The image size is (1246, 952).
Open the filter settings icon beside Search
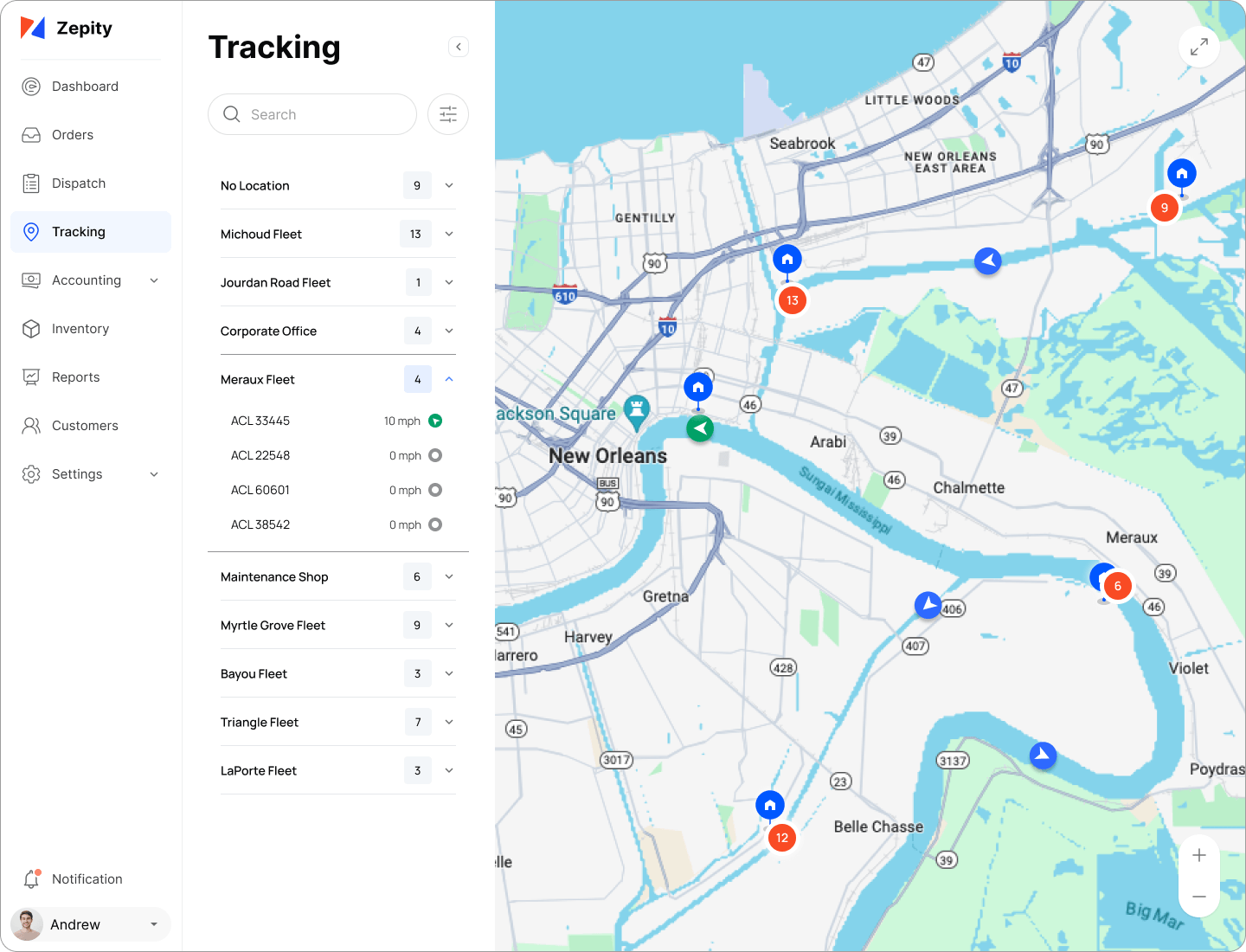[x=448, y=114]
